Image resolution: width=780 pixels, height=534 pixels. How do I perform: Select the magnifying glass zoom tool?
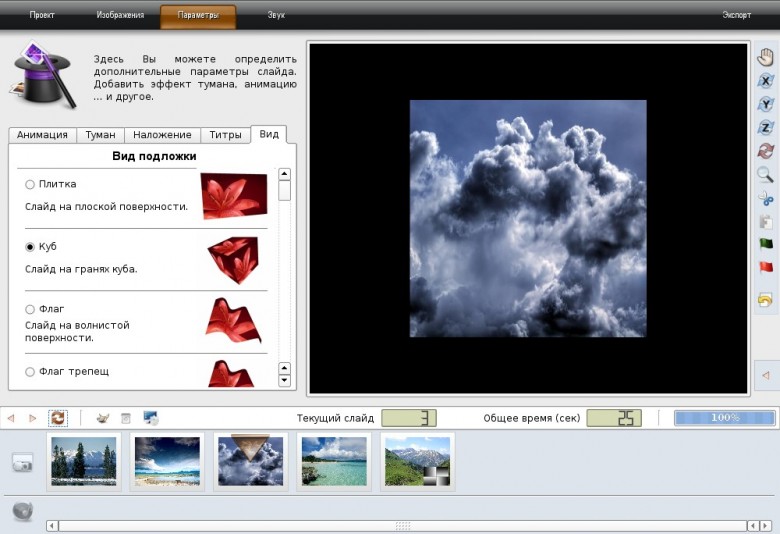[x=766, y=174]
